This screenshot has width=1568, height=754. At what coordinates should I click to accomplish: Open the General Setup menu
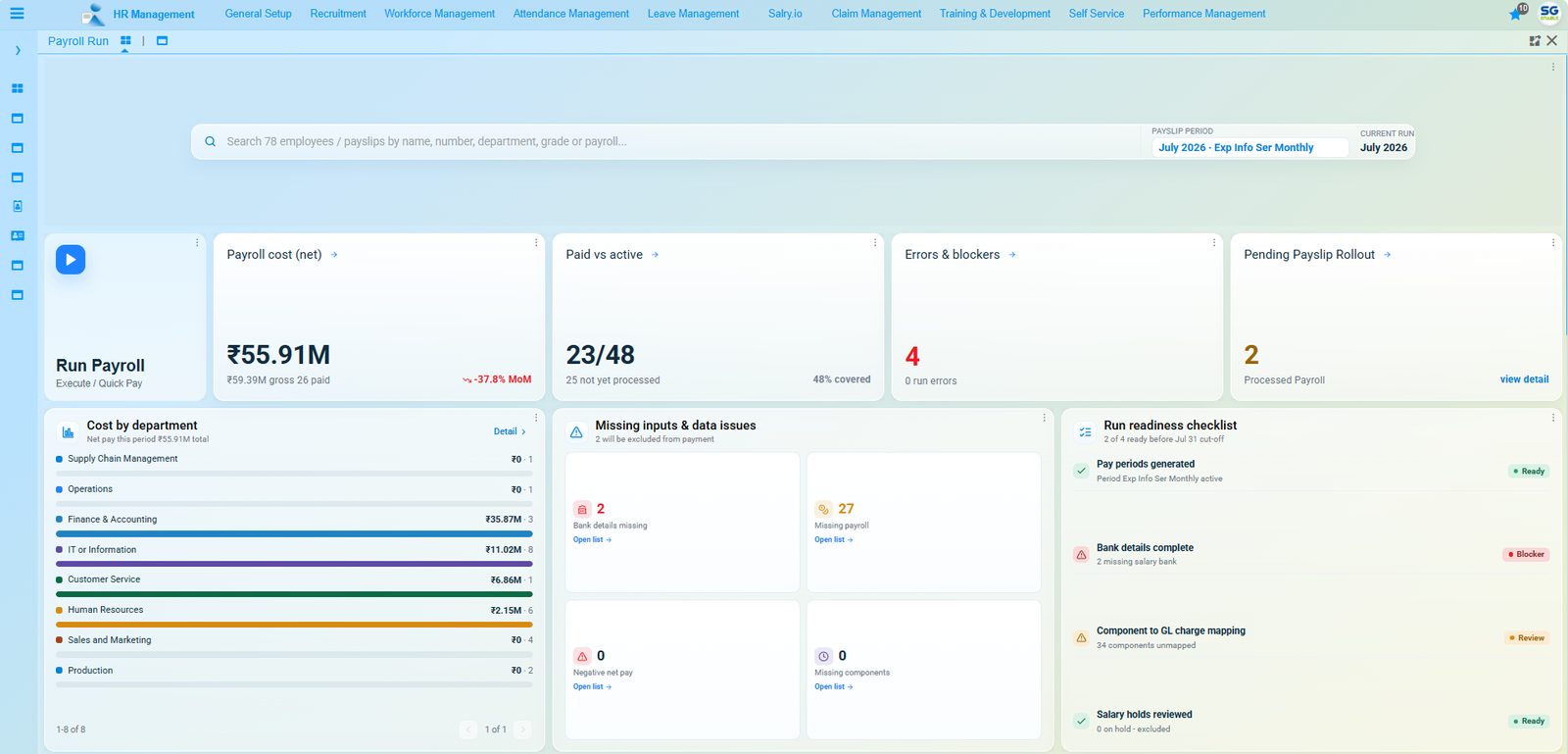(258, 14)
